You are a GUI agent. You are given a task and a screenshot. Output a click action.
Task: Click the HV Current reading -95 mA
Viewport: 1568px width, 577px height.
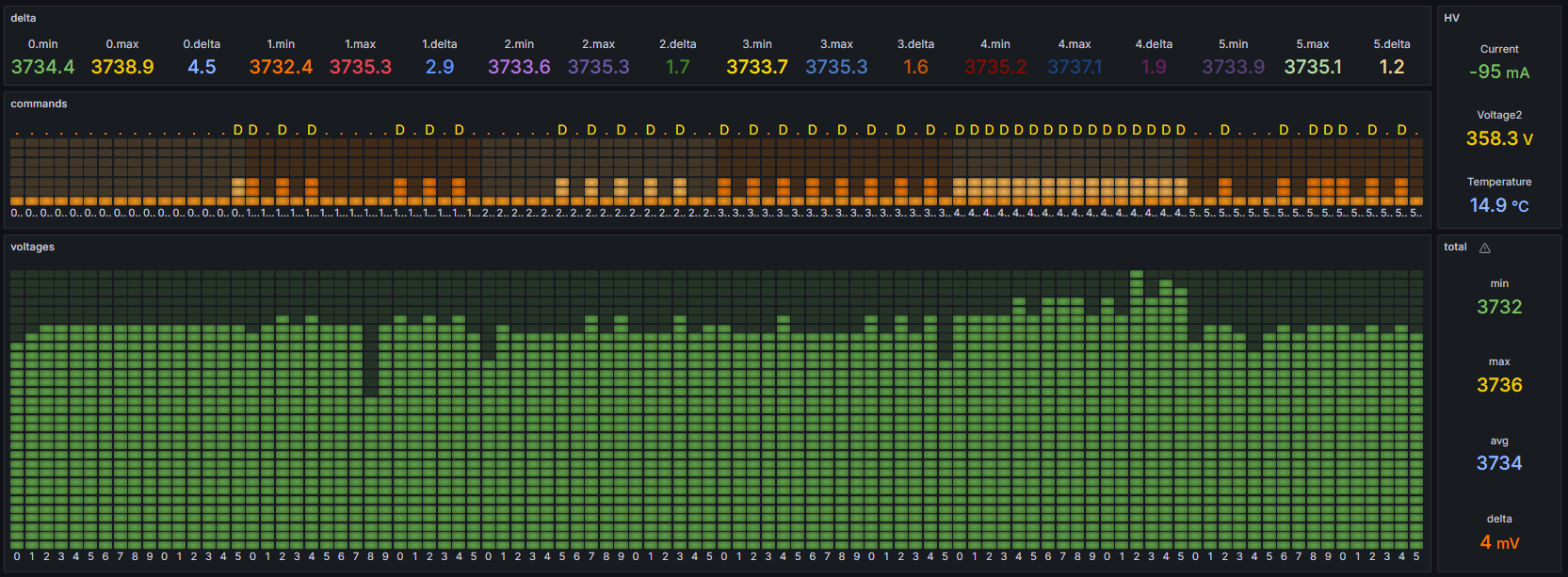pos(1499,72)
